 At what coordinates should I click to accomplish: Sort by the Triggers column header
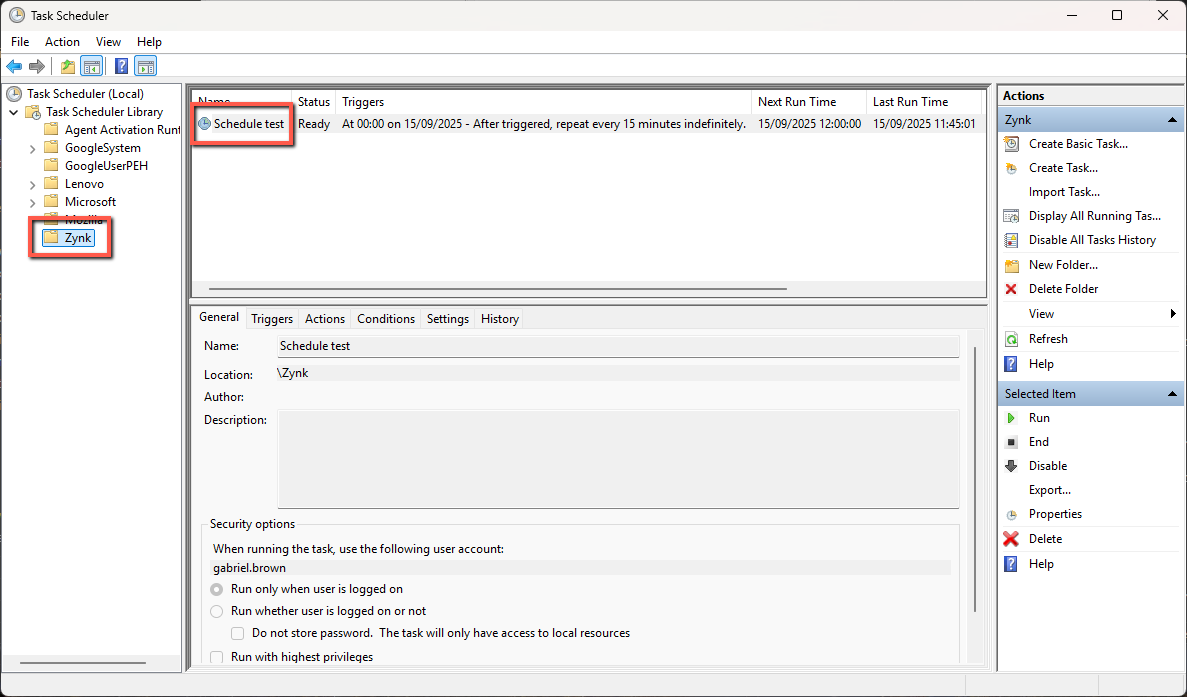[x=544, y=101]
